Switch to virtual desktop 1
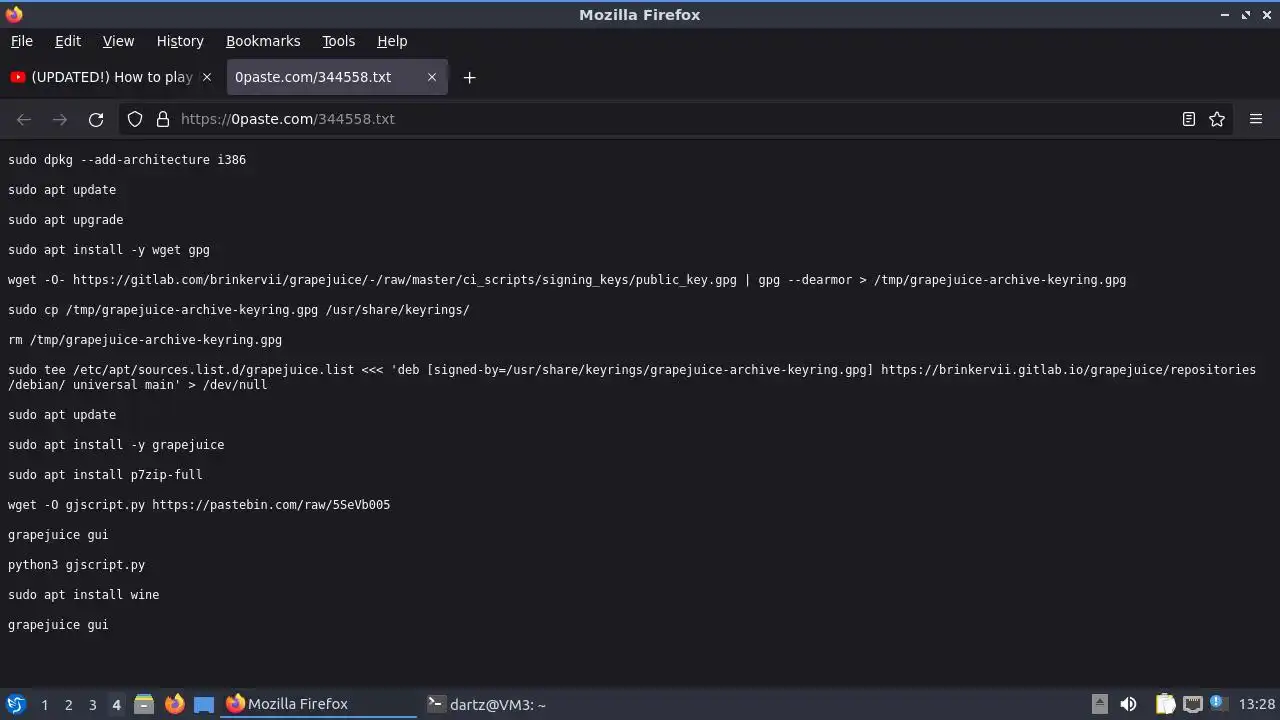 44,705
